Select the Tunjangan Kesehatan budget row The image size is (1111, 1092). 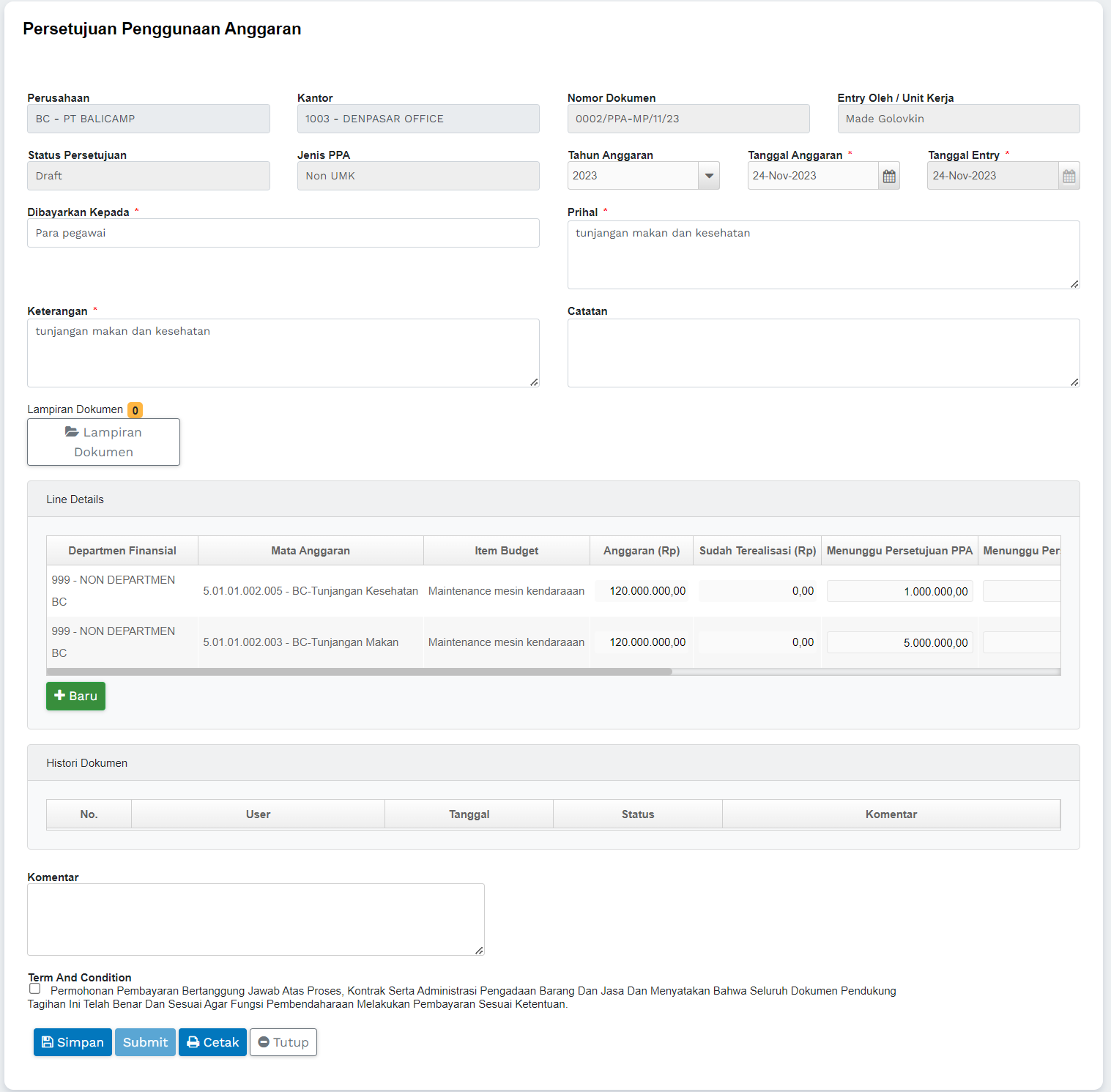click(x=311, y=591)
